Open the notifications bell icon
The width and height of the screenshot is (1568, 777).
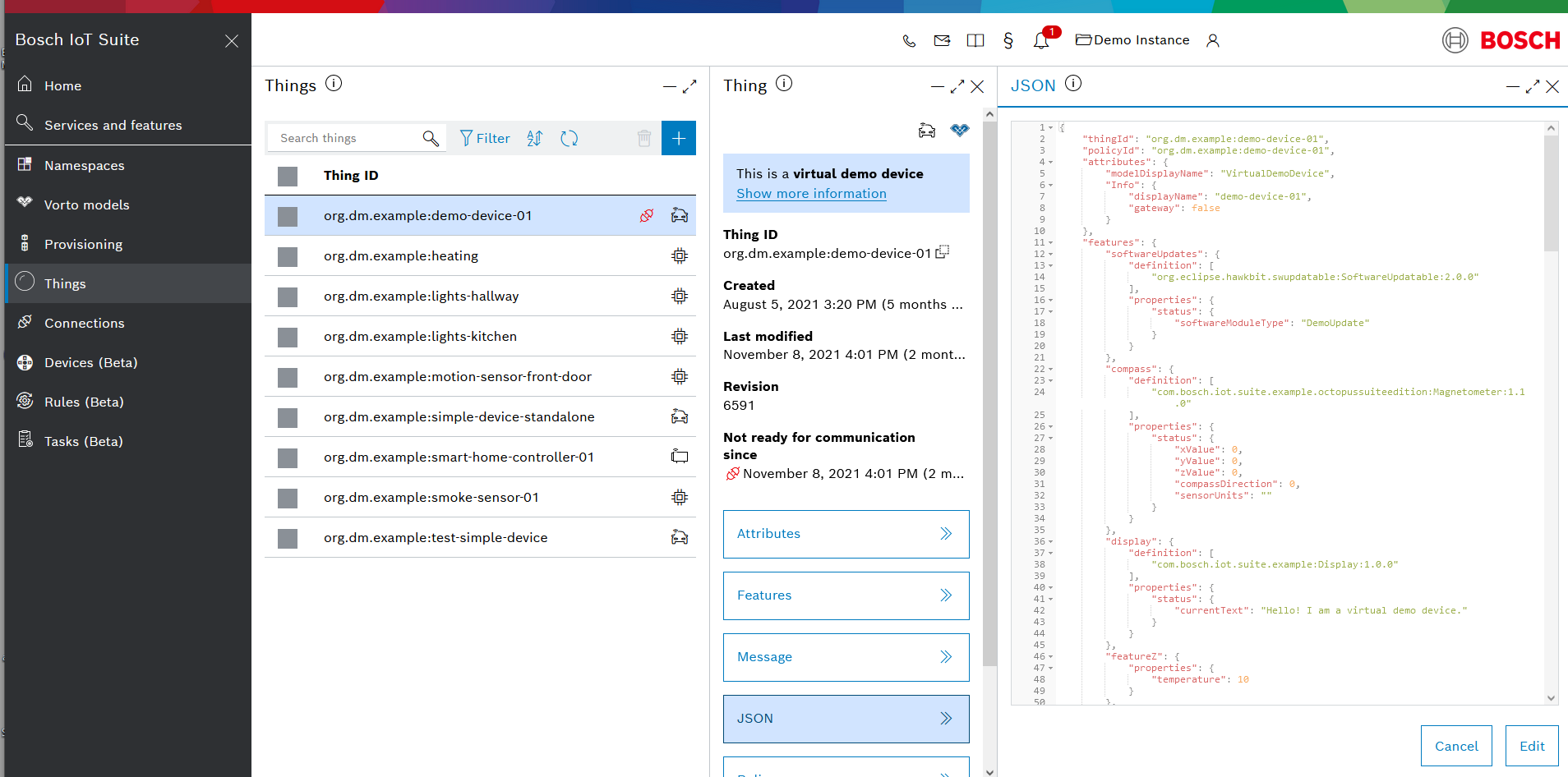click(1041, 40)
